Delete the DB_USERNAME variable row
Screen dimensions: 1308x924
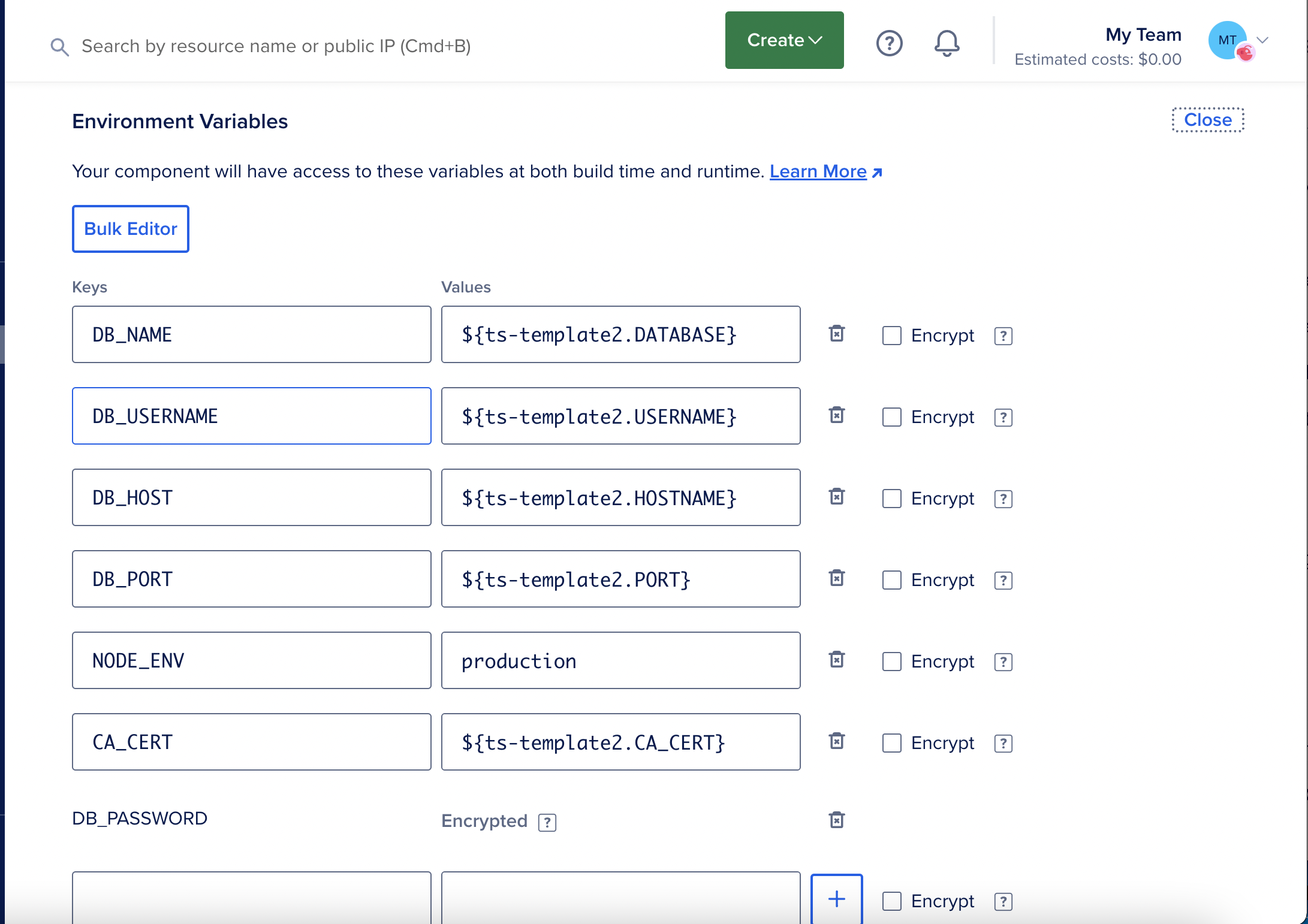coord(837,415)
